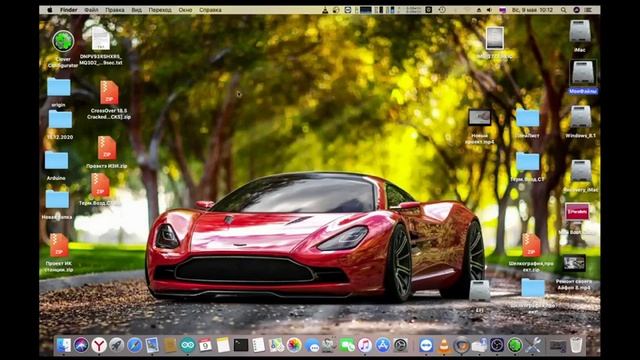This screenshot has width=640, height=360.
Task: Open the Finder menu
Action: pos(69,10)
